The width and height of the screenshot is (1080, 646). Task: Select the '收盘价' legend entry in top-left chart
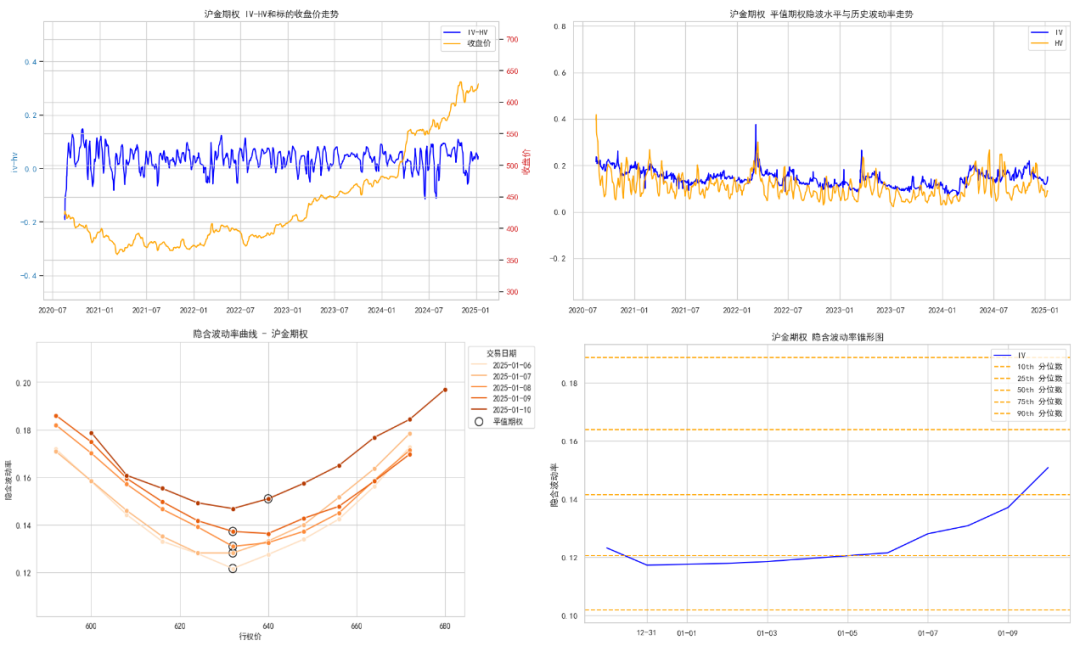point(466,43)
